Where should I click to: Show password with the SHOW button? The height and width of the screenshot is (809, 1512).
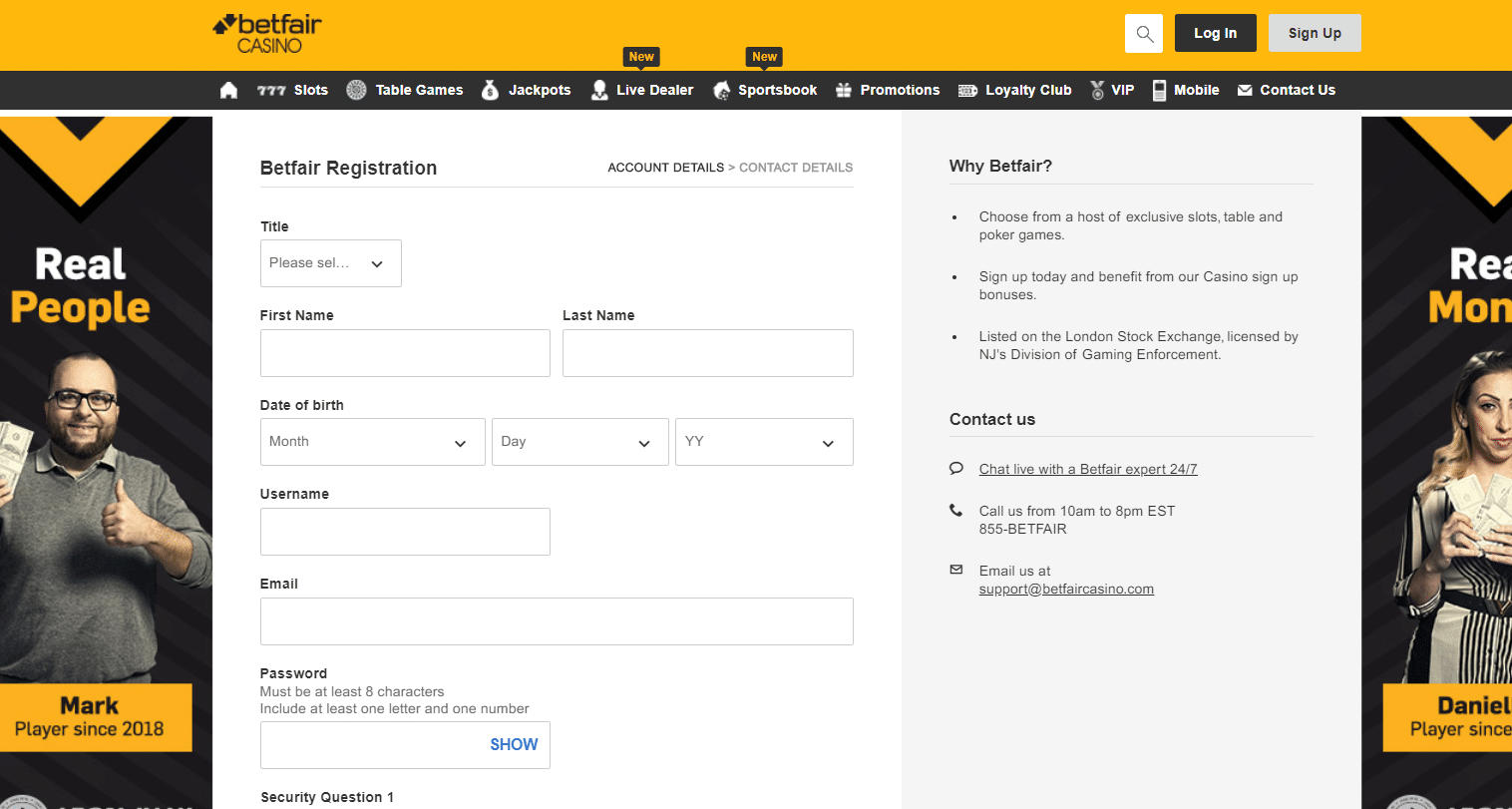514,744
